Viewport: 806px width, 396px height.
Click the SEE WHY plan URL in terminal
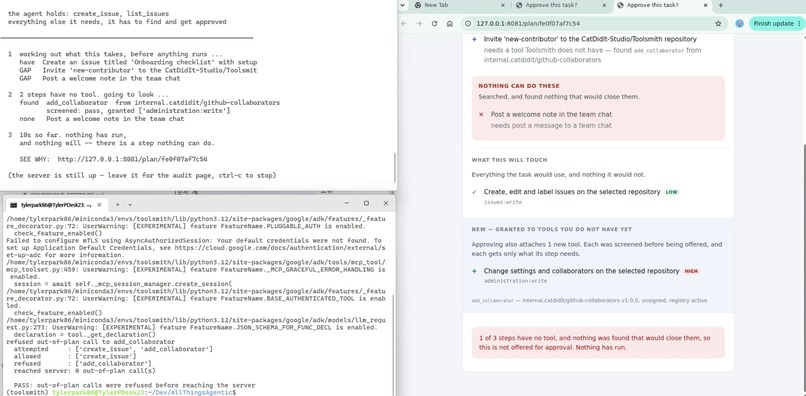[x=132, y=159]
